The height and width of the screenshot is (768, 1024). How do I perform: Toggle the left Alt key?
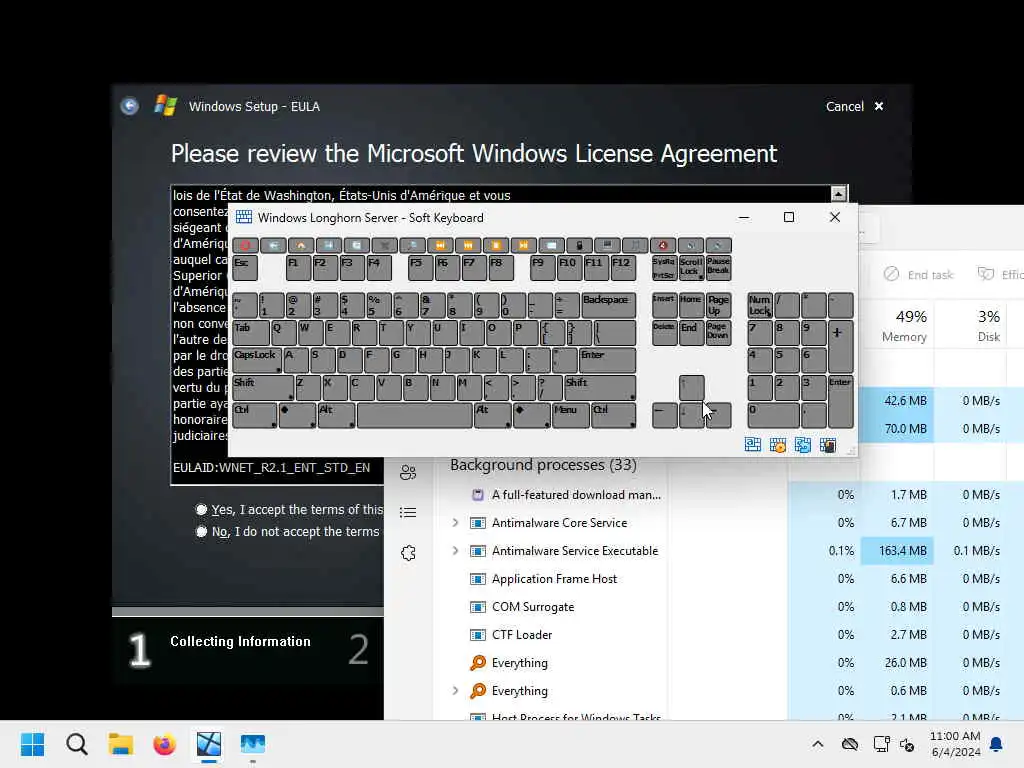click(336, 416)
